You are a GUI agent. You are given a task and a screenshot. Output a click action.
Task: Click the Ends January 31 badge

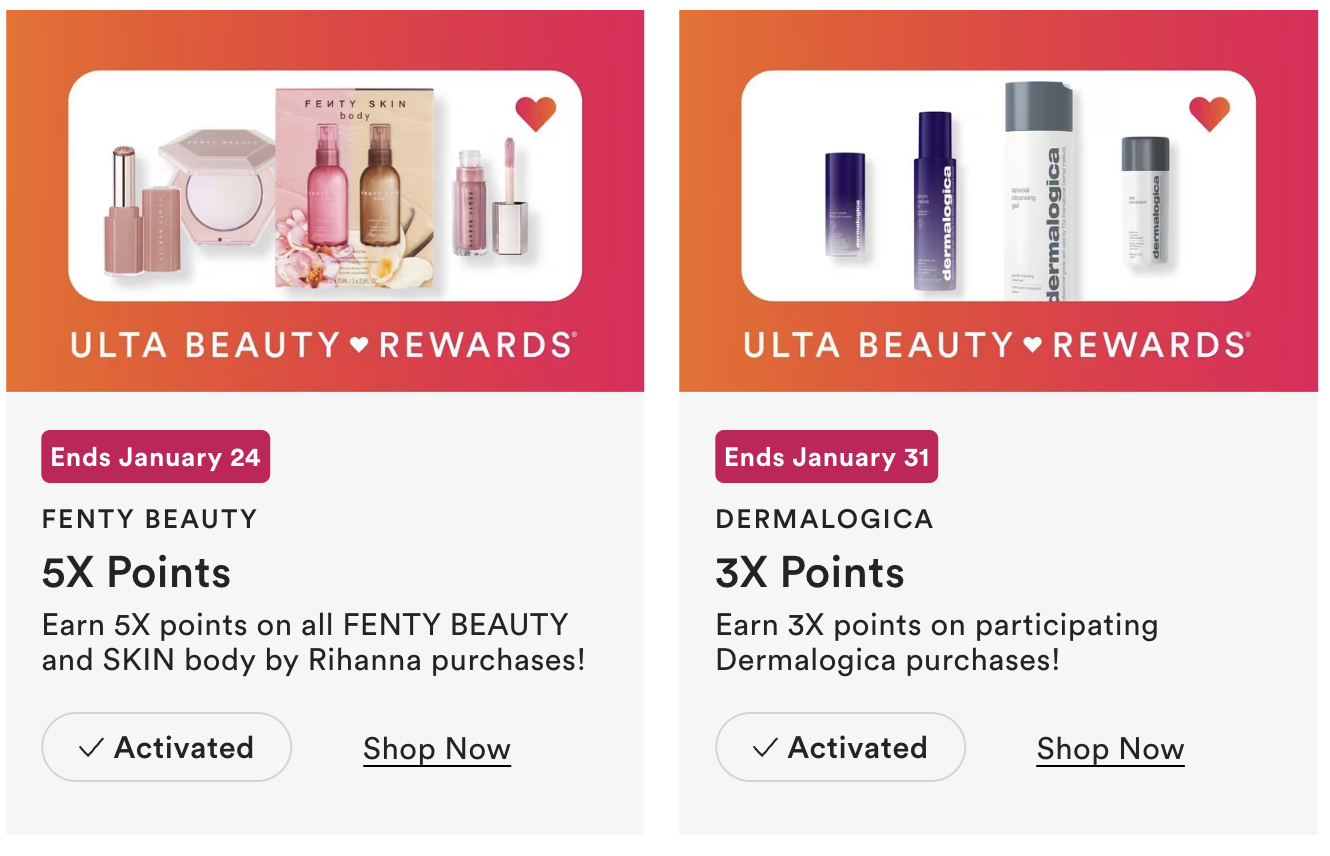pyautogui.click(x=826, y=457)
